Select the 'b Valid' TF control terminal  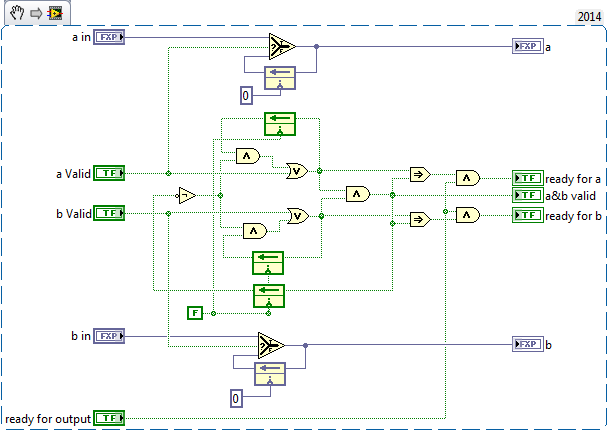109,213
